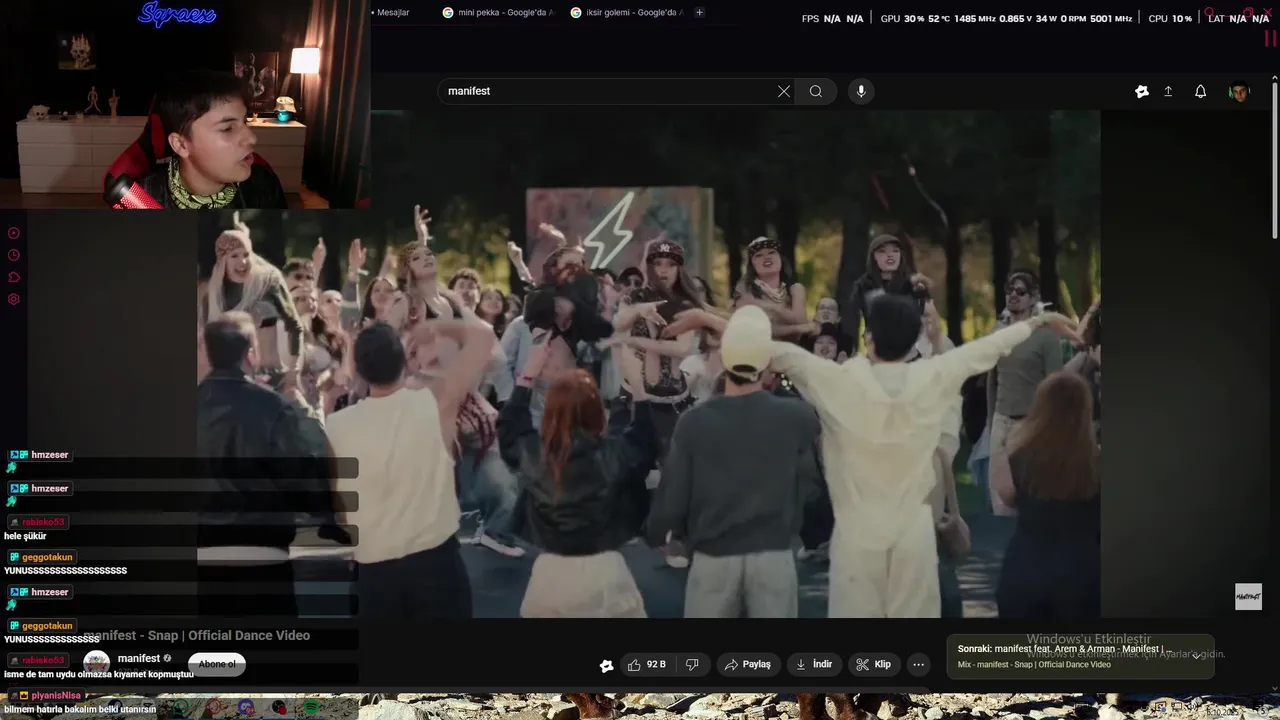Viewport: 1280px width, 720px height.
Task: Click the first sidebar circle icon
Action: [14, 233]
